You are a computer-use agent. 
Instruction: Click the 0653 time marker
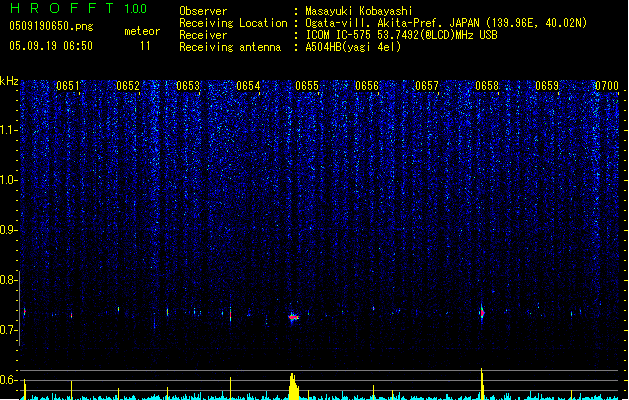click(x=188, y=86)
